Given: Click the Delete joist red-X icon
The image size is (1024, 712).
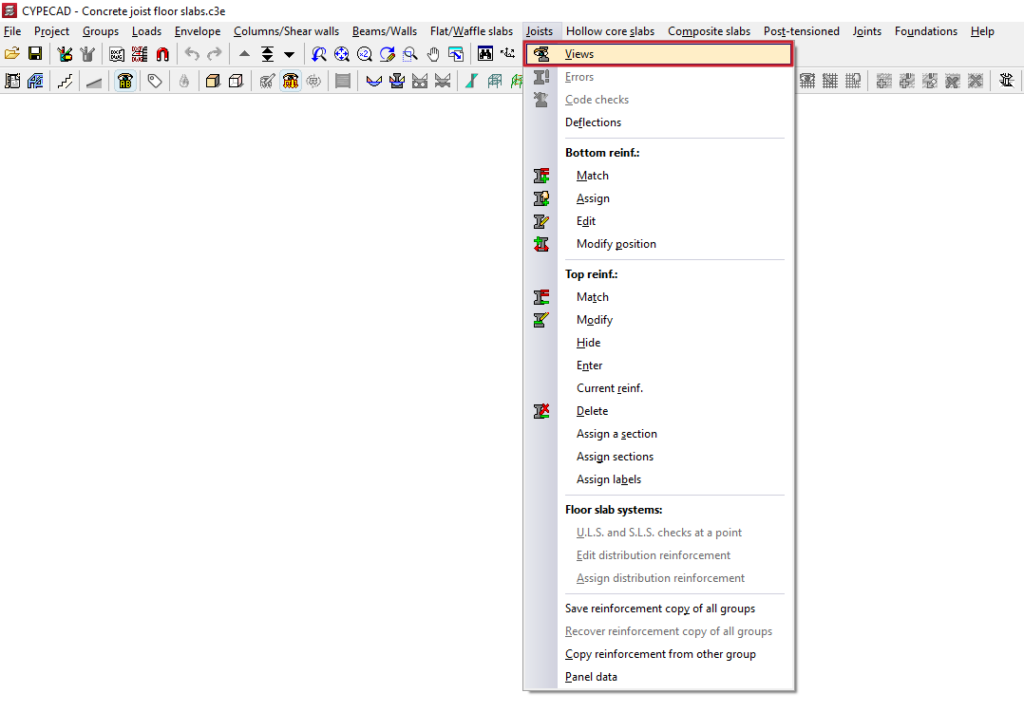Looking at the screenshot, I should click(541, 411).
